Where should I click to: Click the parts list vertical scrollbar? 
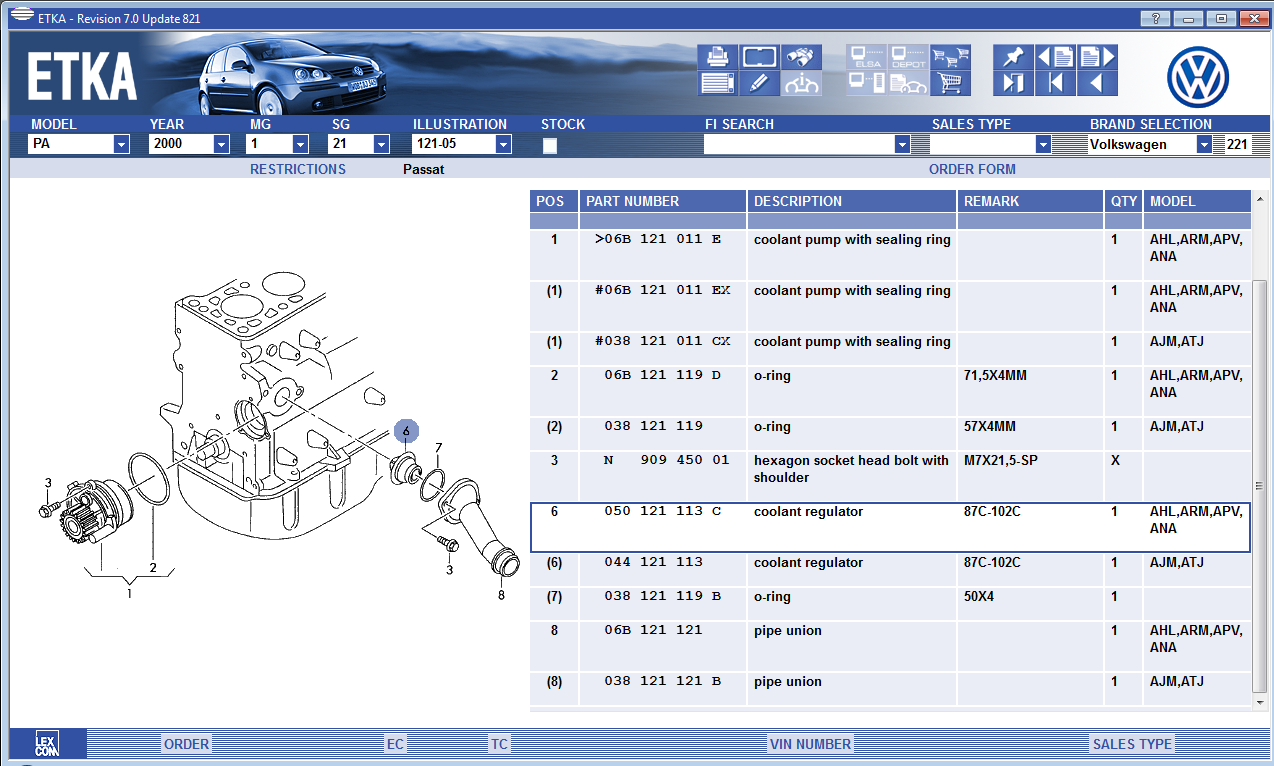point(1260,488)
